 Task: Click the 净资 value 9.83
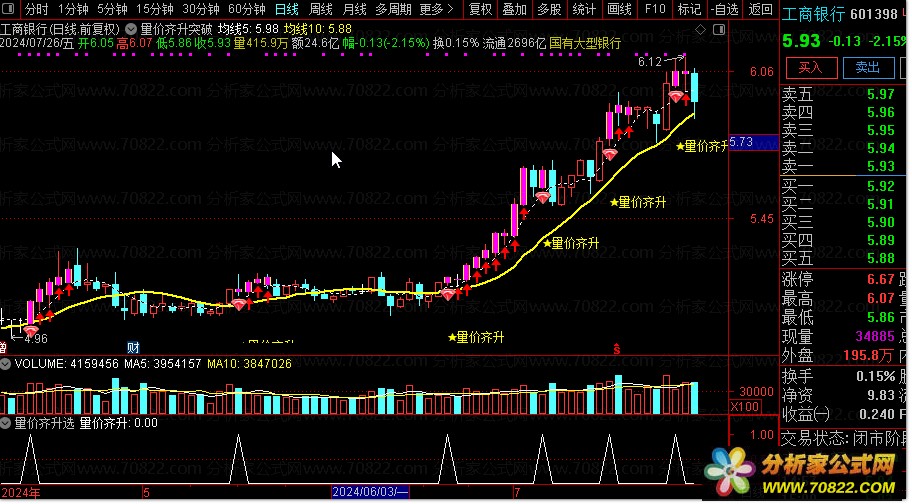(x=881, y=395)
